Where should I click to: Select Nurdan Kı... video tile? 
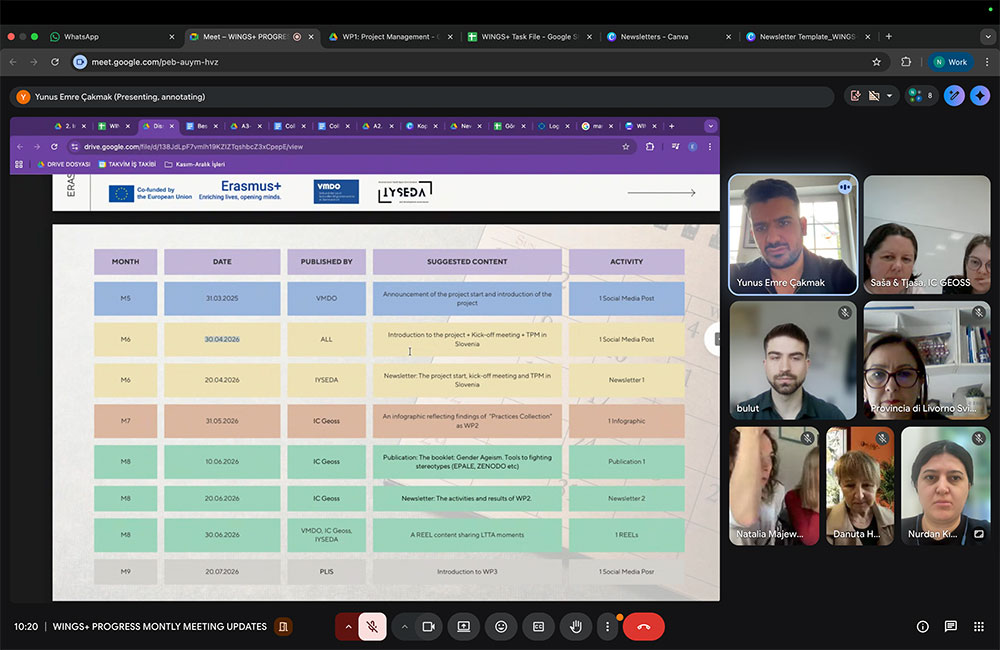(946, 486)
